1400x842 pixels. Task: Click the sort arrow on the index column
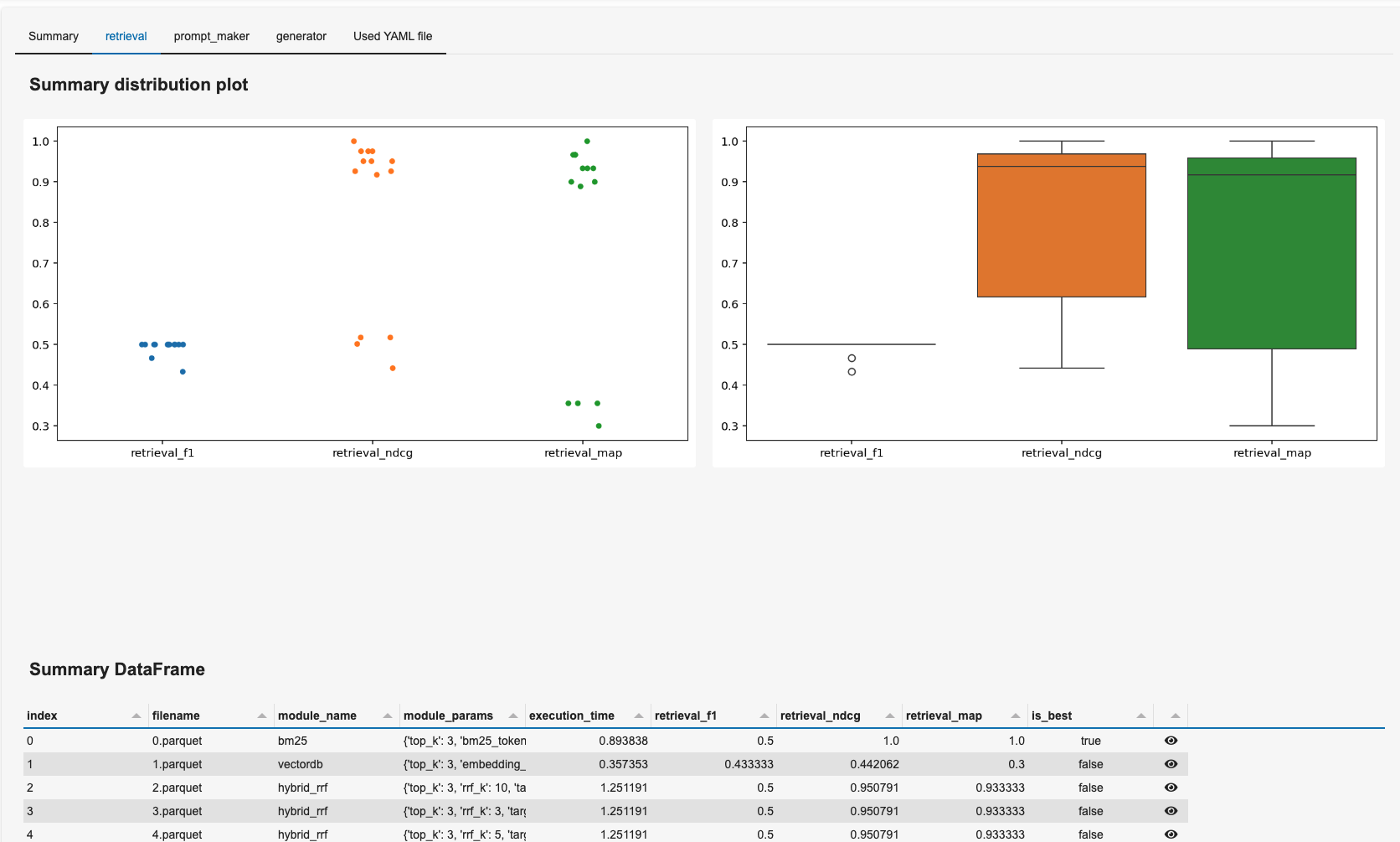point(136,715)
